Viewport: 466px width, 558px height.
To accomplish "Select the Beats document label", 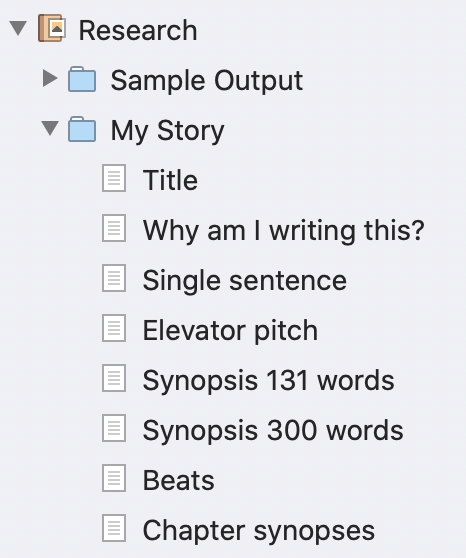I will (178, 480).
